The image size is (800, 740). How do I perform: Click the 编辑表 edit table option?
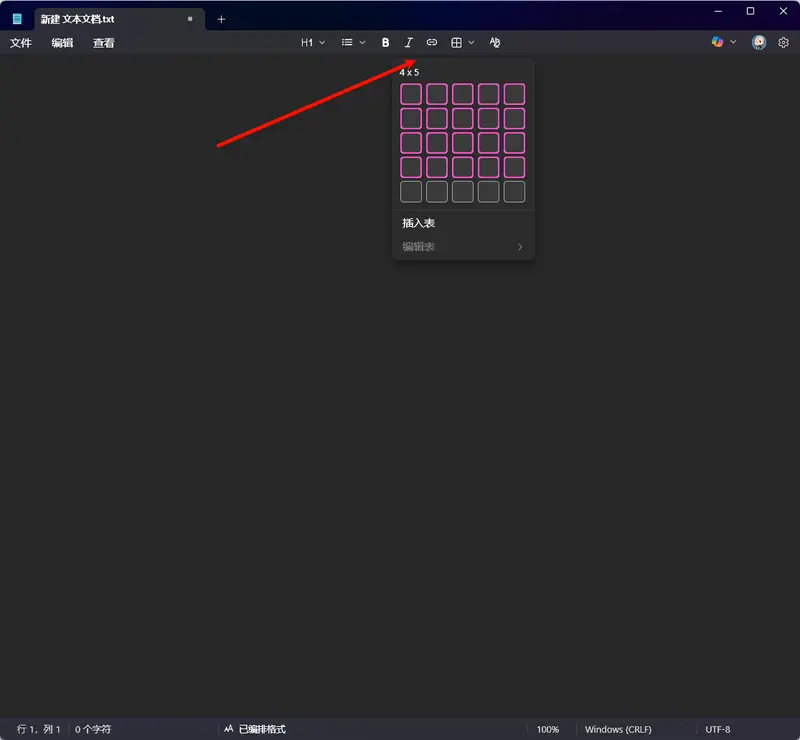(x=419, y=246)
